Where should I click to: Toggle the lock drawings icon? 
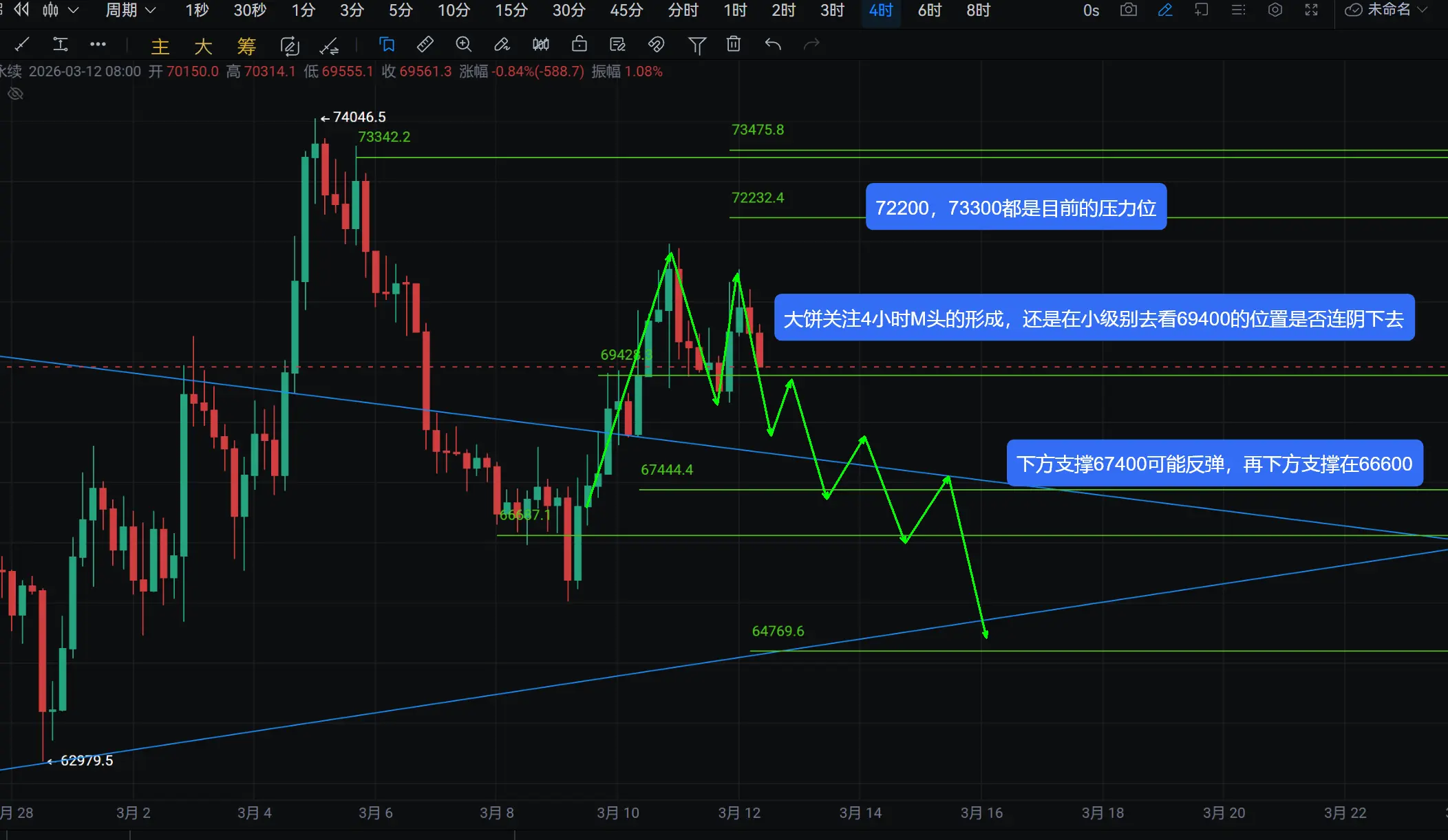[579, 45]
